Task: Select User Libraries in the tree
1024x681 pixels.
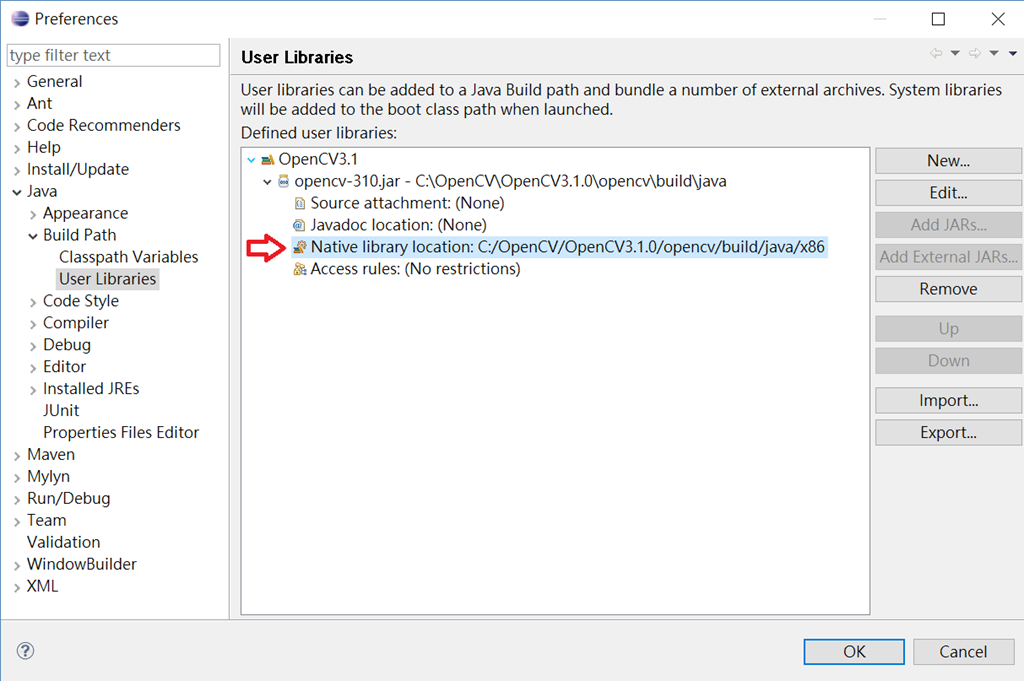Action: (108, 279)
